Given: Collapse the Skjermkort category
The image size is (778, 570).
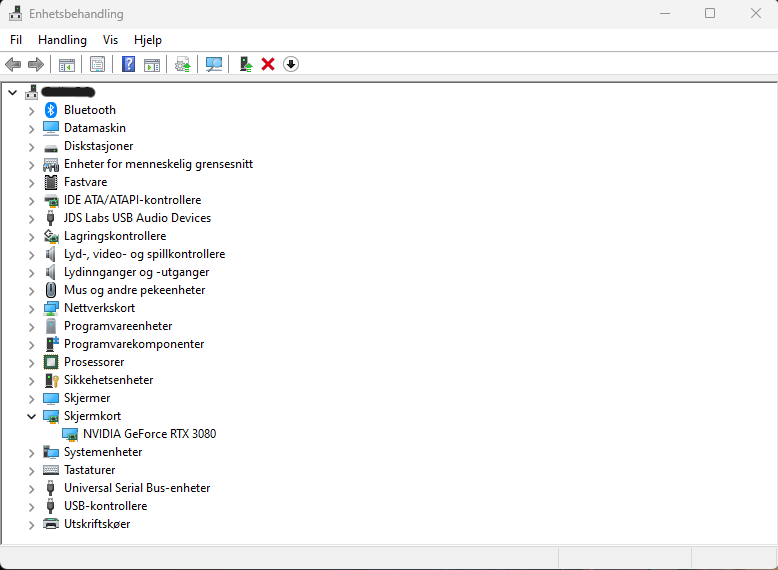Looking at the screenshot, I should [31, 416].
